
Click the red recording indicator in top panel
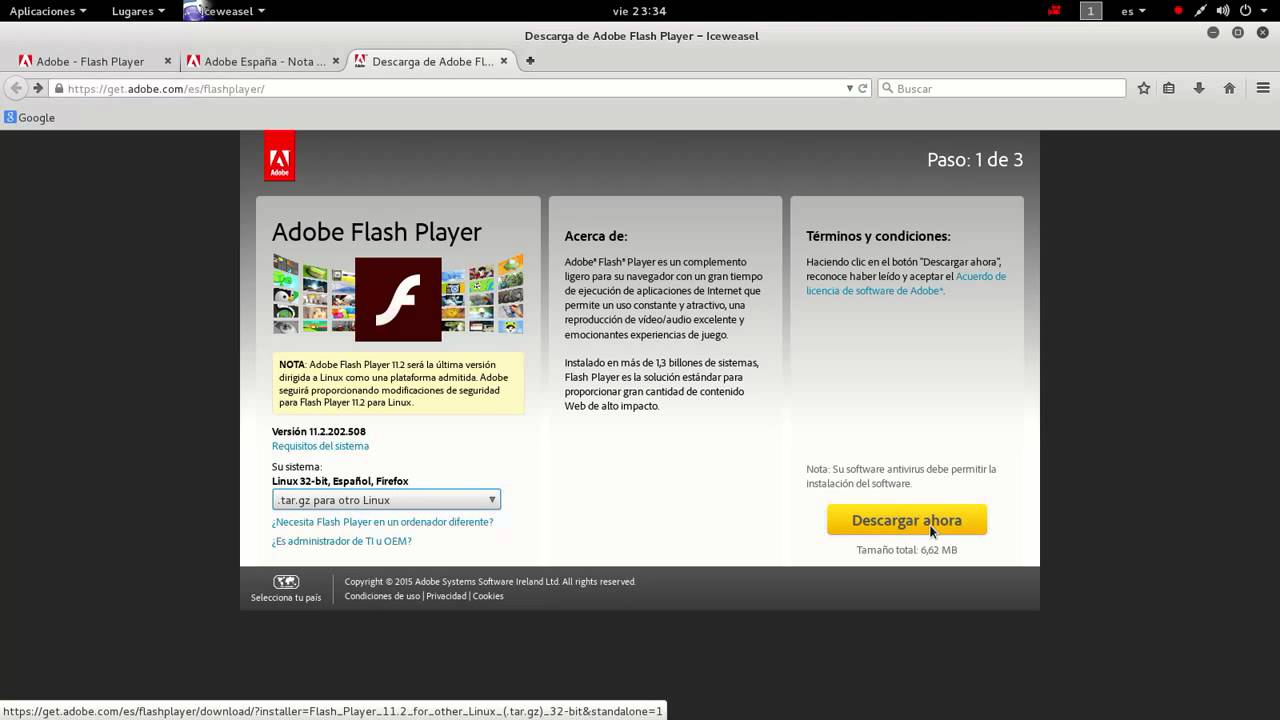tap(1178, 11)
